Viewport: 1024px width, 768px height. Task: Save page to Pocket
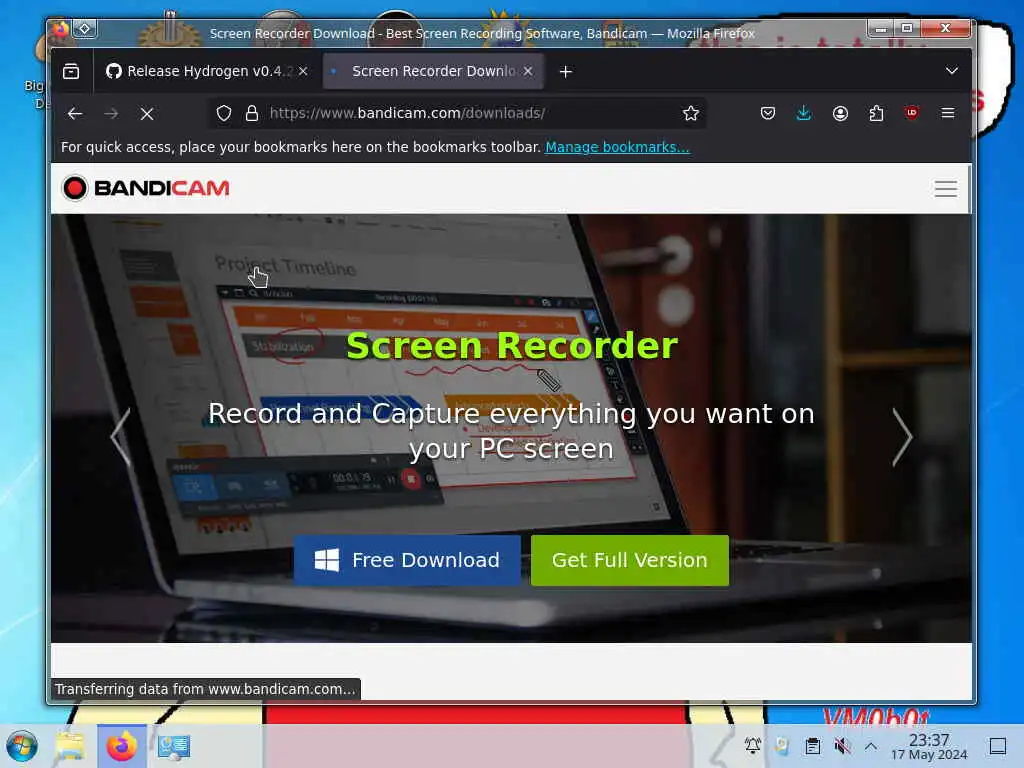[x=768, y=113]
